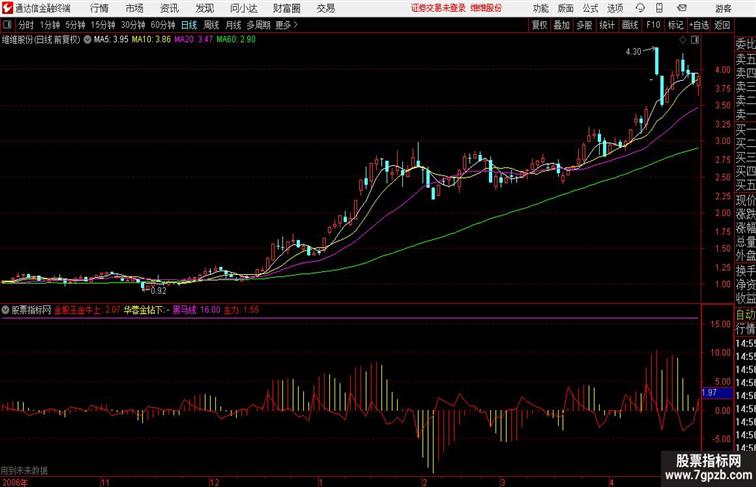
Task: Click the 标记 mark button
Action: [675, 25]
